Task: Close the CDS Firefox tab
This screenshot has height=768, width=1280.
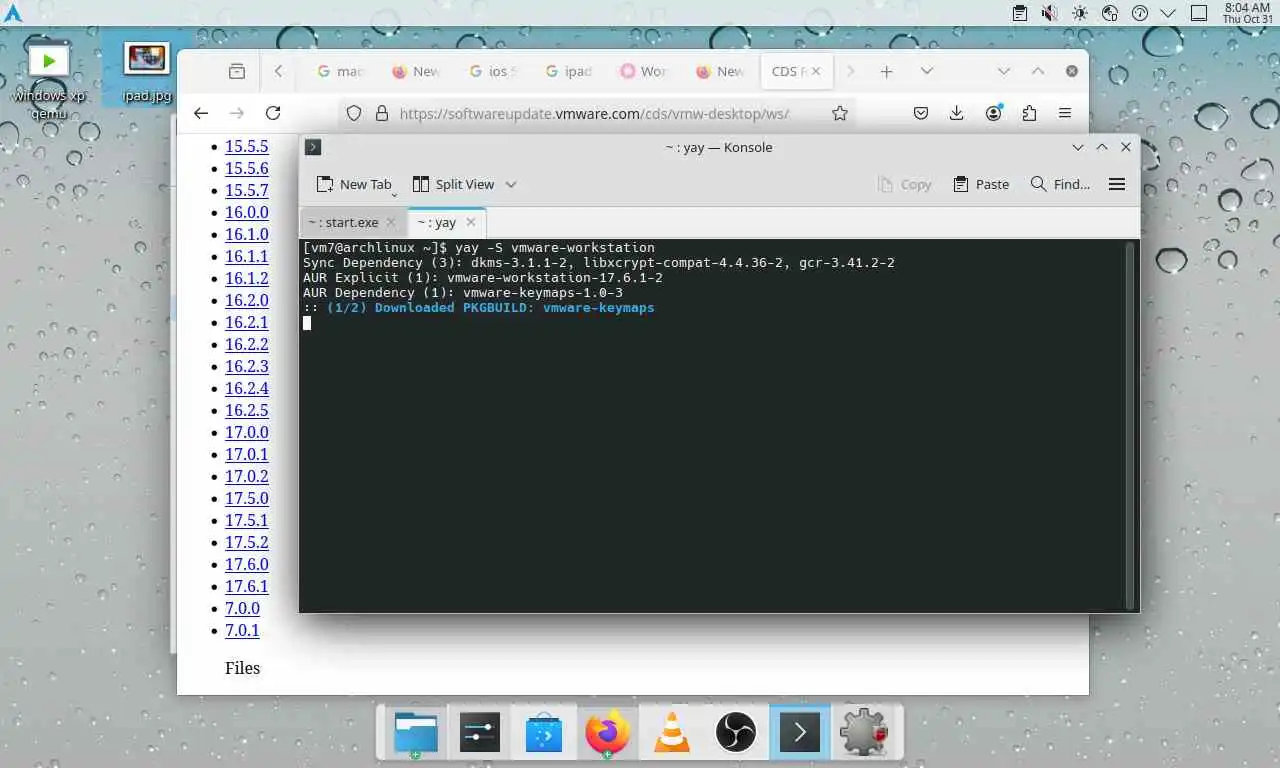Action: tap(816, 71)
